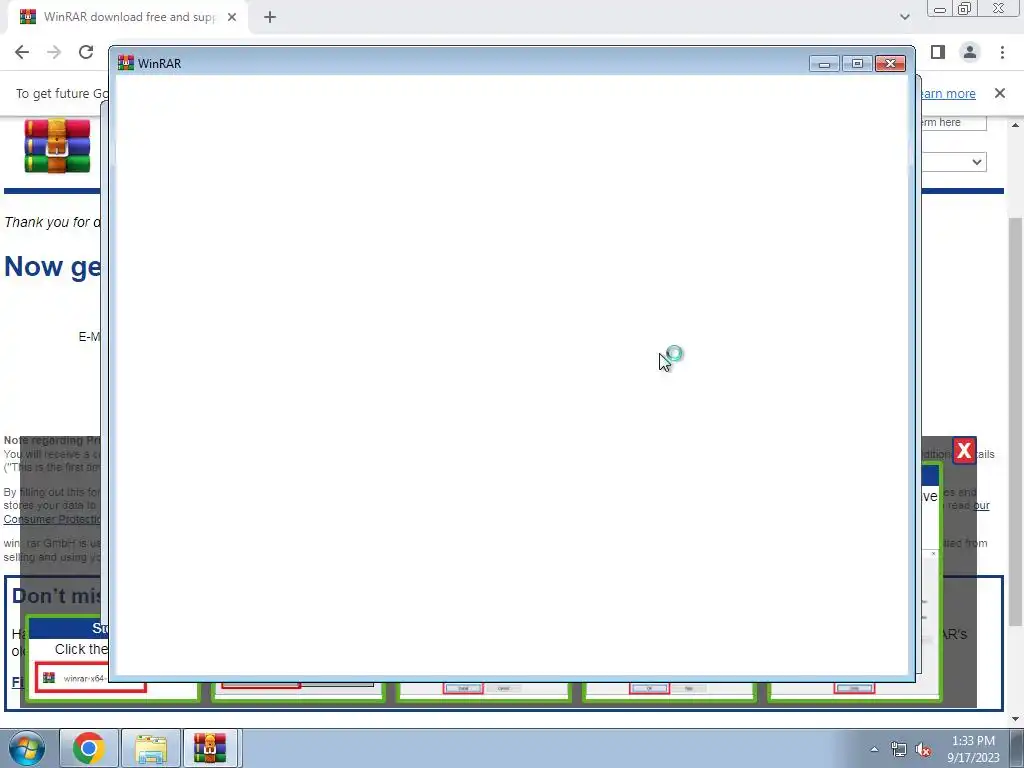Dismiss the Chrome update info bar

(999, 93)
